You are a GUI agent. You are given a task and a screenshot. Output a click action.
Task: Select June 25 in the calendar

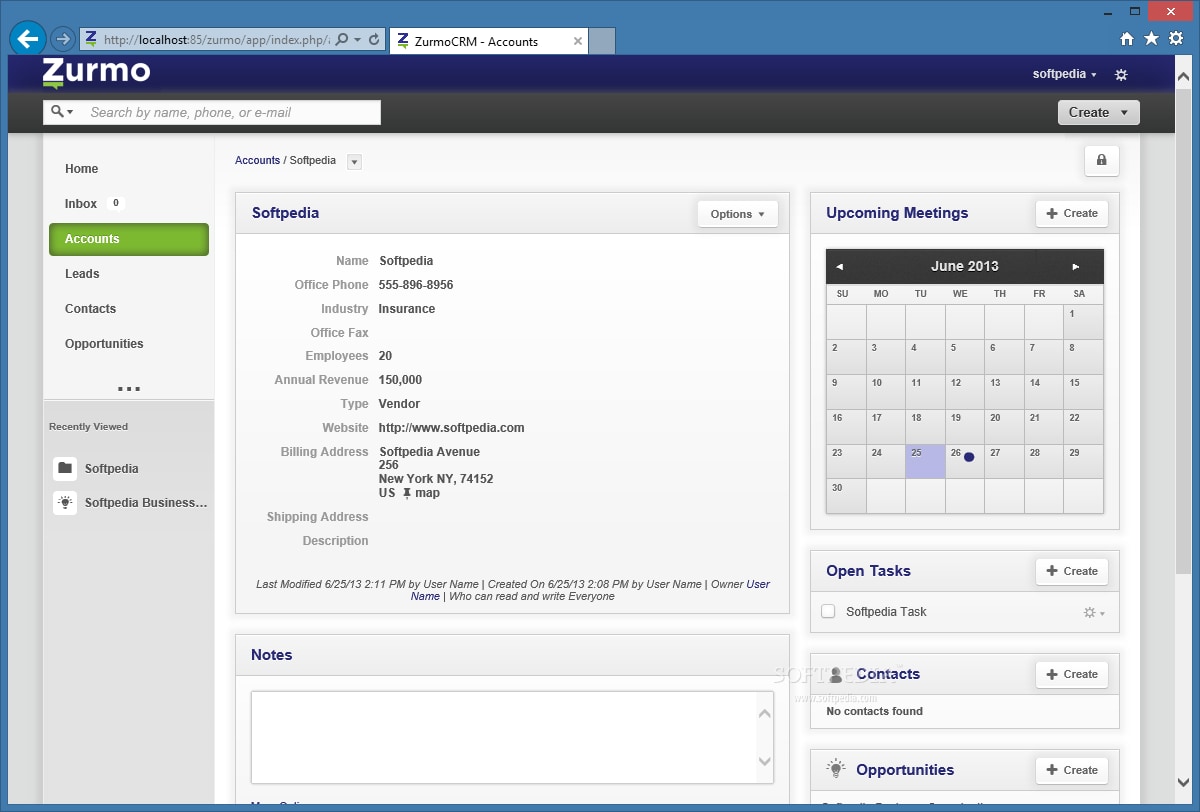[925, 462]
